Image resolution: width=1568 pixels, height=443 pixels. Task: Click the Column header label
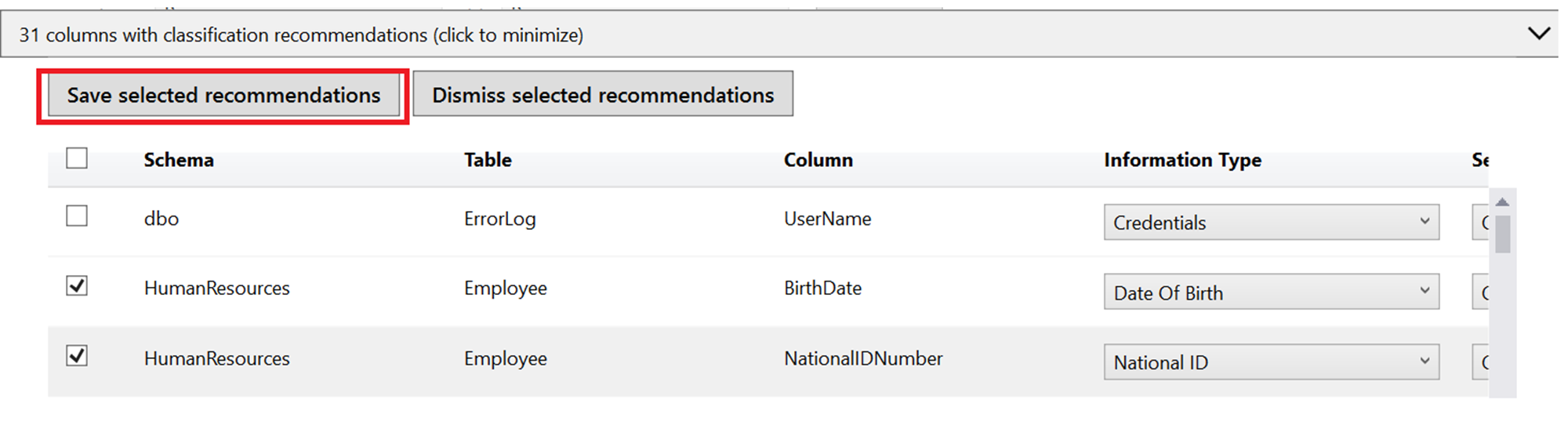click(x=818, y=160)
